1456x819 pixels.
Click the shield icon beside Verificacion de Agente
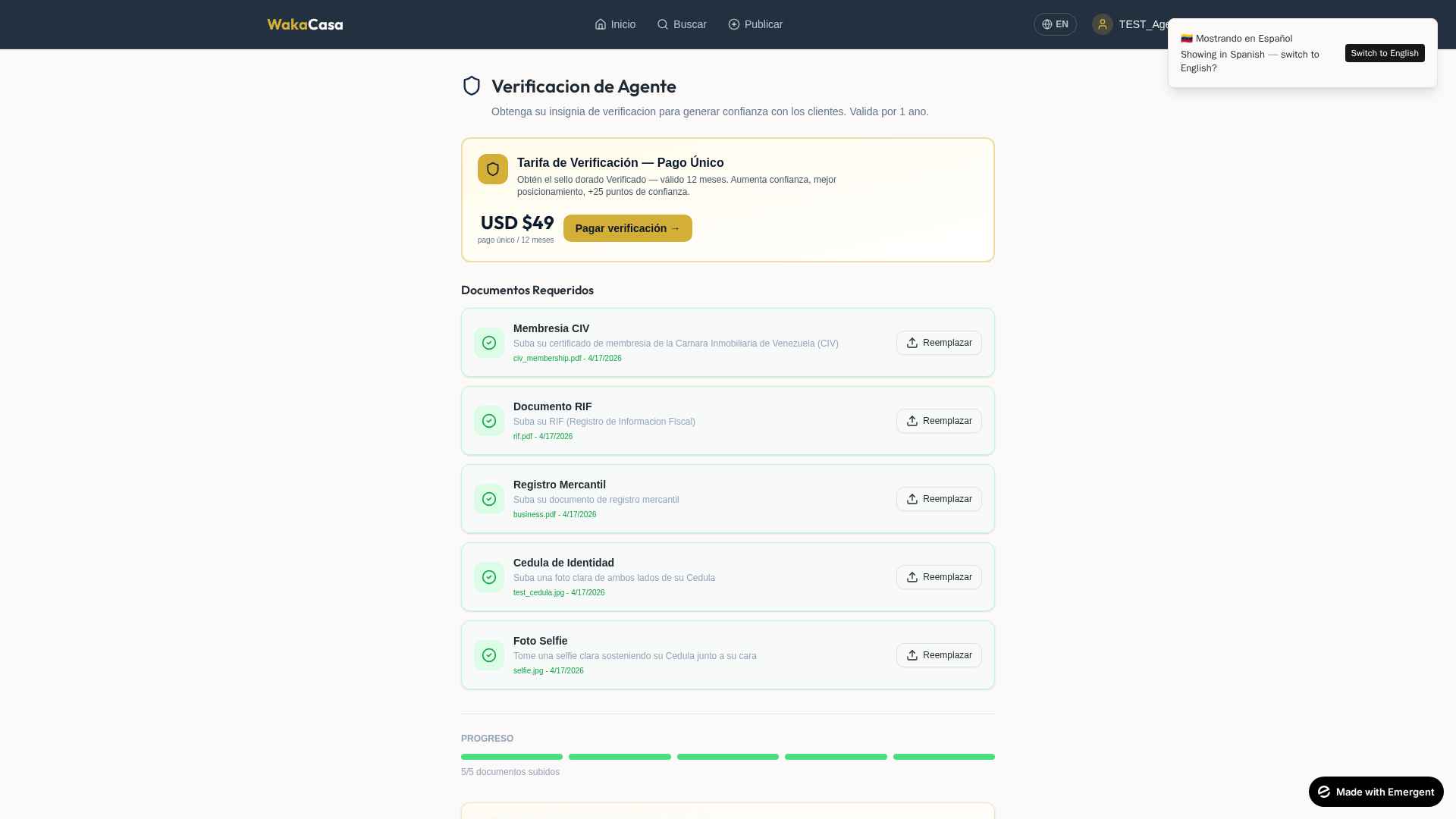(472, 86)
